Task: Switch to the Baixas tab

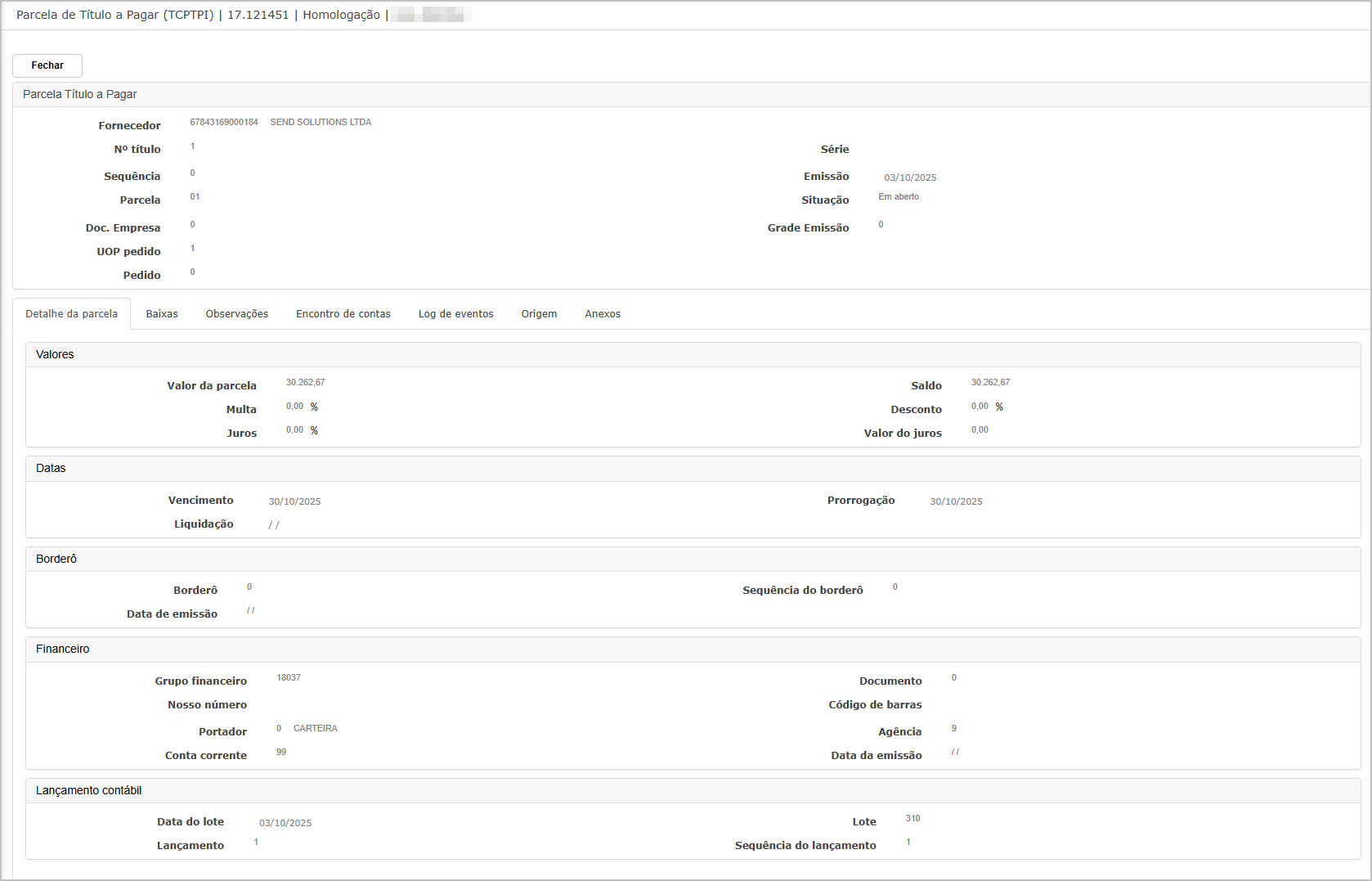Action: (x=162, y=314)
